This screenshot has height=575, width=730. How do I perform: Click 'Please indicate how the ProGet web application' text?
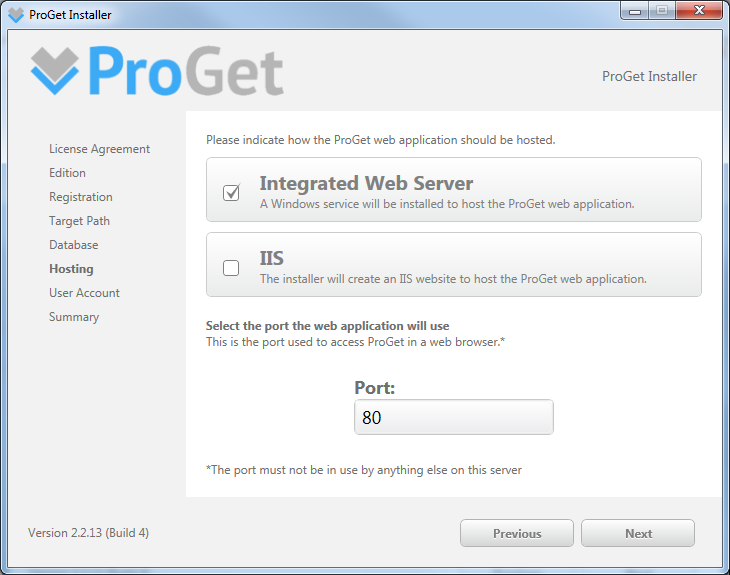(381, 140)
